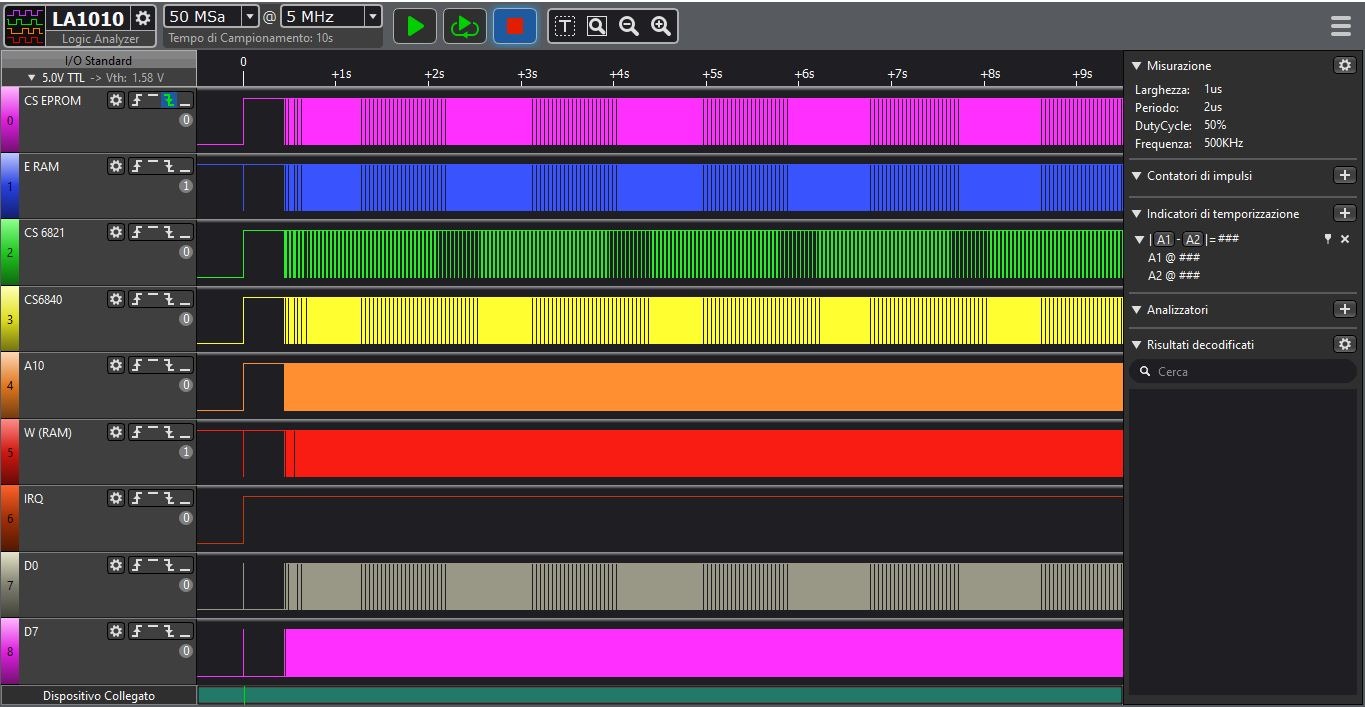Toggle low level trigger on D0
Image resolution: width=1365 pixels, height=707 pixels.
[185, 565]
